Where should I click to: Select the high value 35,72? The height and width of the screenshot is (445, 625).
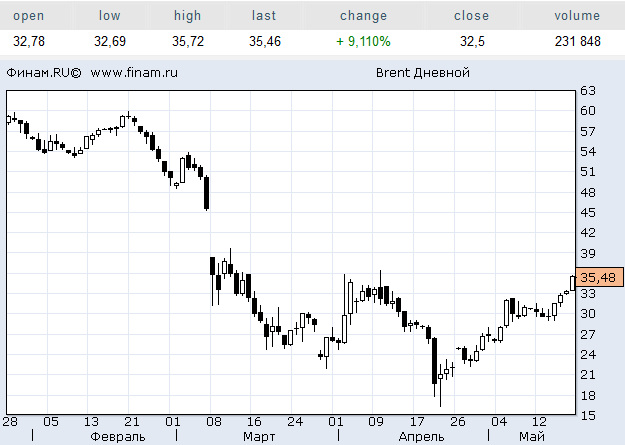[x=187, y=42]
